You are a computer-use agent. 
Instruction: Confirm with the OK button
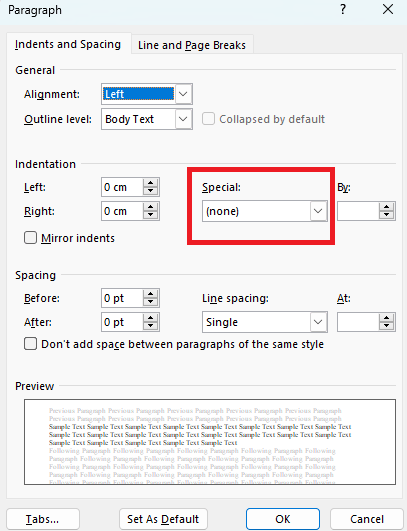[x=283, y=519]
